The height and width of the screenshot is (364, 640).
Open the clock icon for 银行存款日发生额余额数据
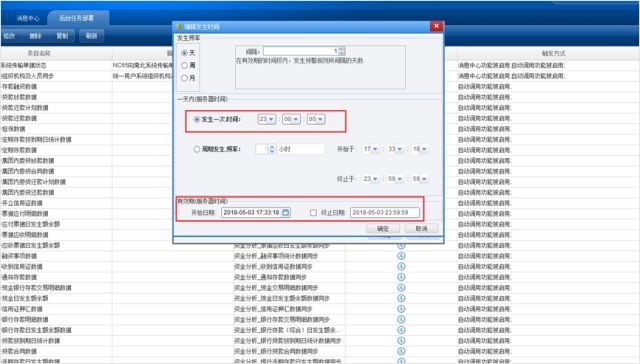tap(401, 330)
